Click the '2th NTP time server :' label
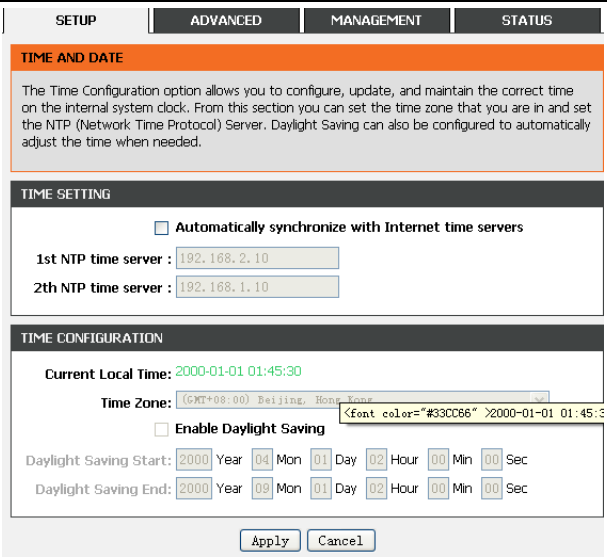The height and width of the screenshot is (557, 607). click(x=103, y=288)
